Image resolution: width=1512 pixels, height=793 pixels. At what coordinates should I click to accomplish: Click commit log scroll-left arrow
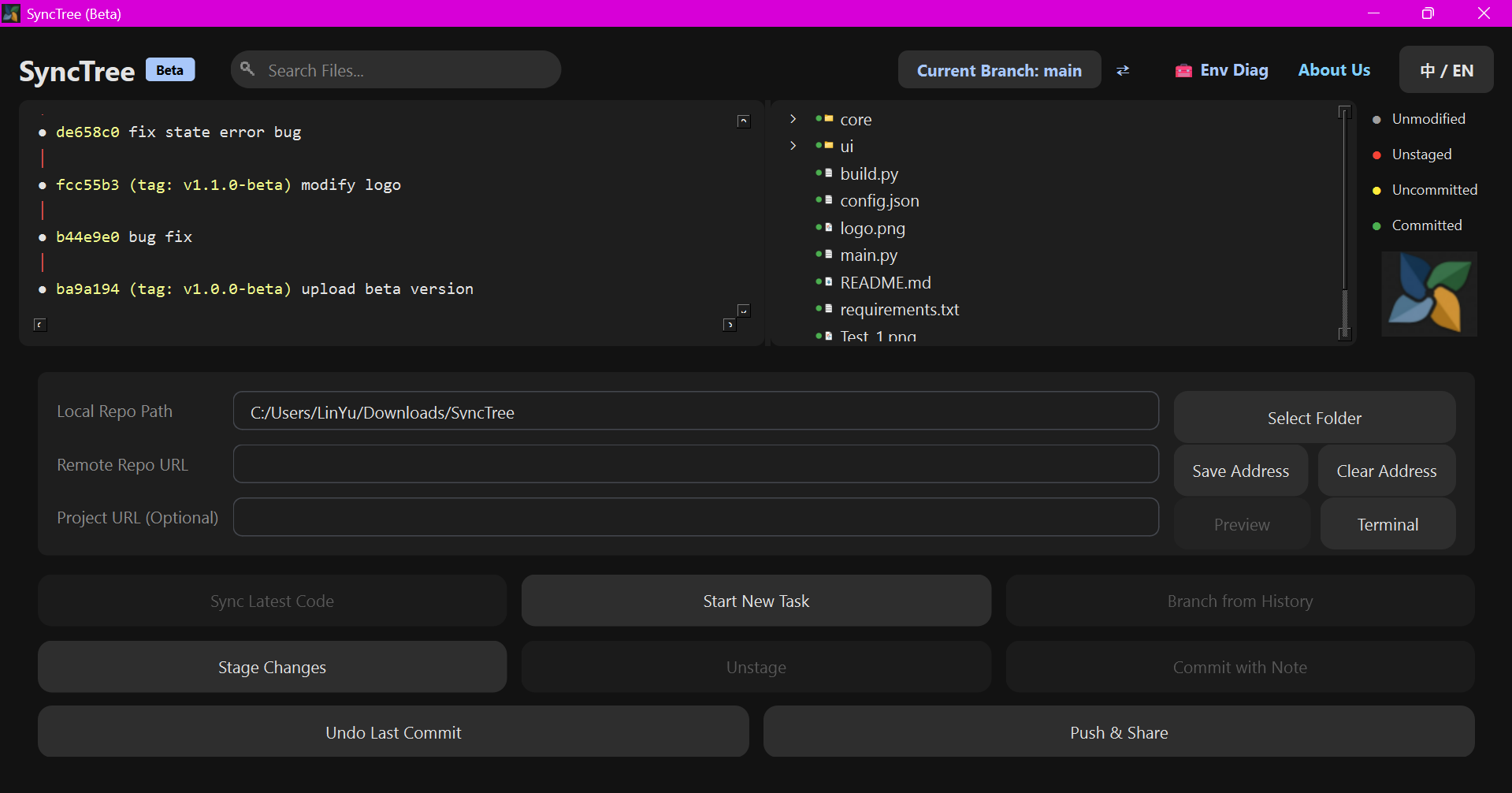click(x=40, y=325)
